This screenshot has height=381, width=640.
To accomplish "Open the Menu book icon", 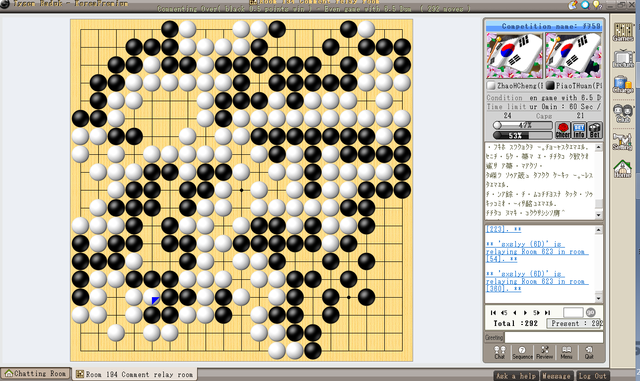I will tap(566, 352).
